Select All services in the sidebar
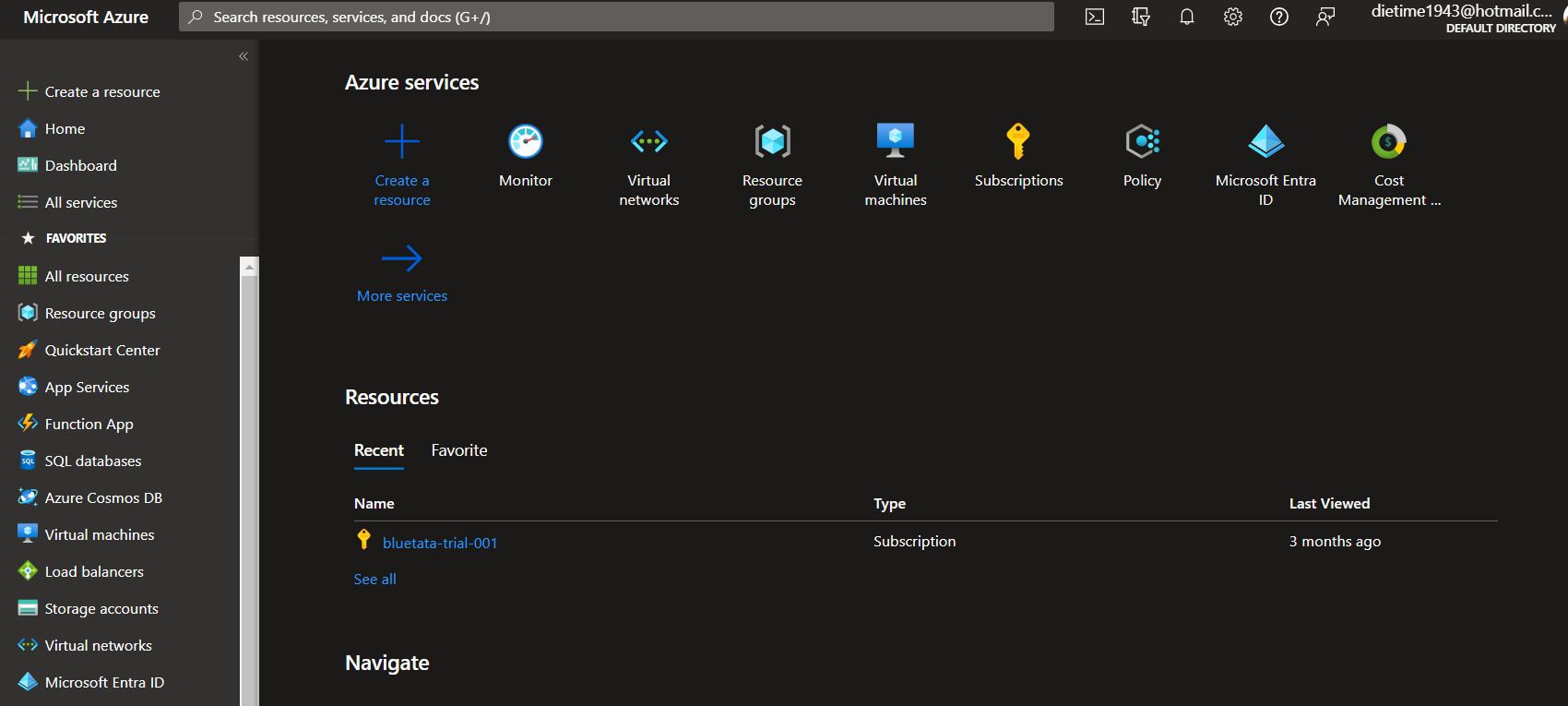 click(81, 202)
